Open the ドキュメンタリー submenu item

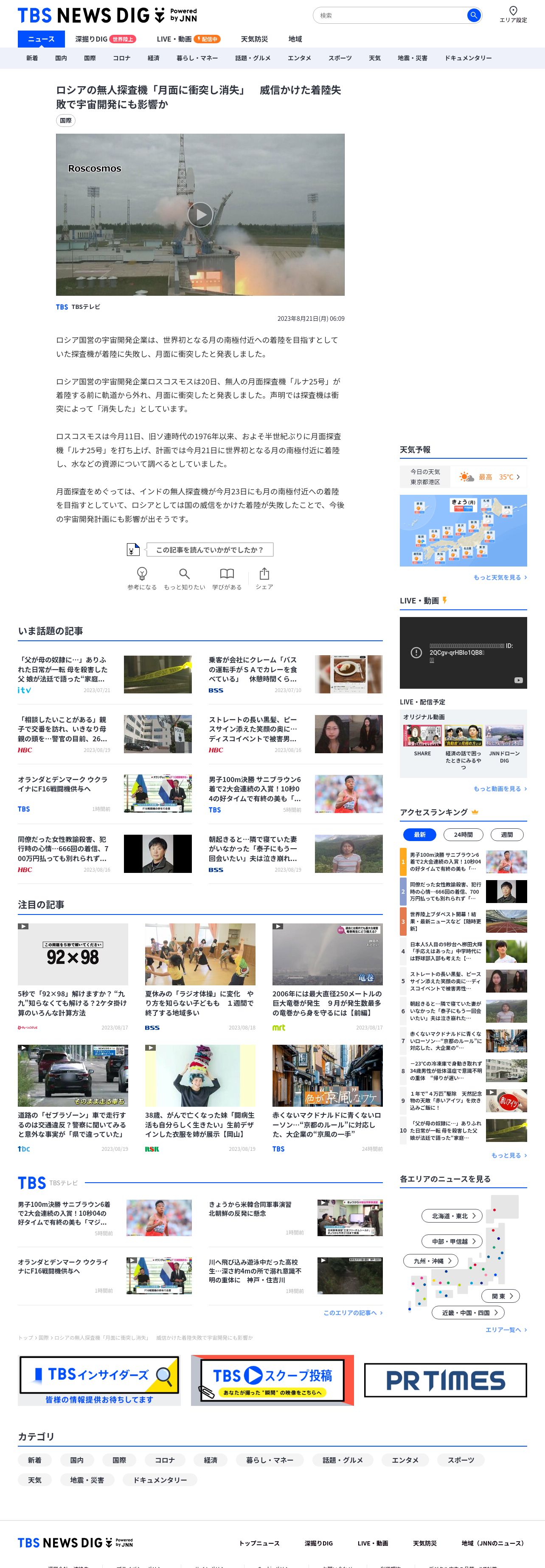pos(468,58)
